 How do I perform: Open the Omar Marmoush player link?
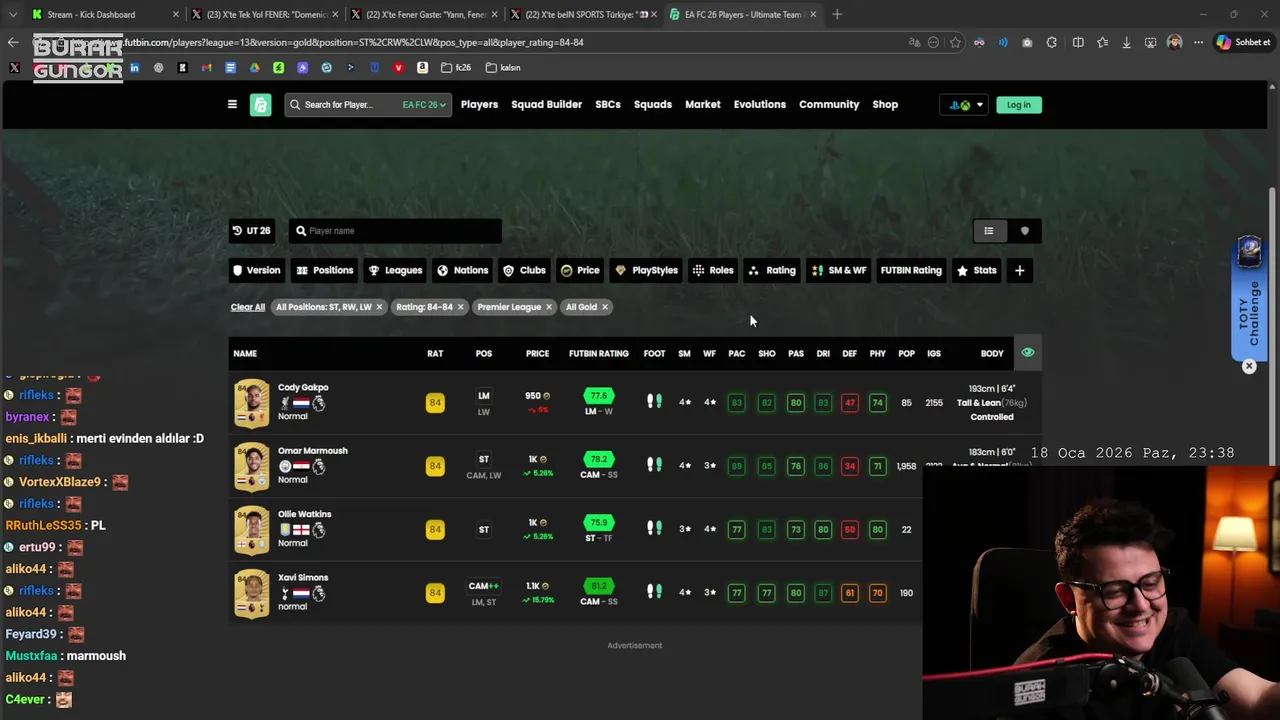tap(313, 451)
